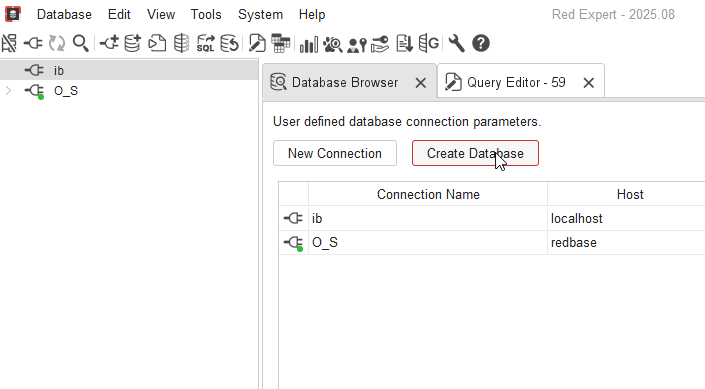Click the connect plug toolbar icon
The width and height of the screenshot is (705, 389).
click(x=33, y=44)
